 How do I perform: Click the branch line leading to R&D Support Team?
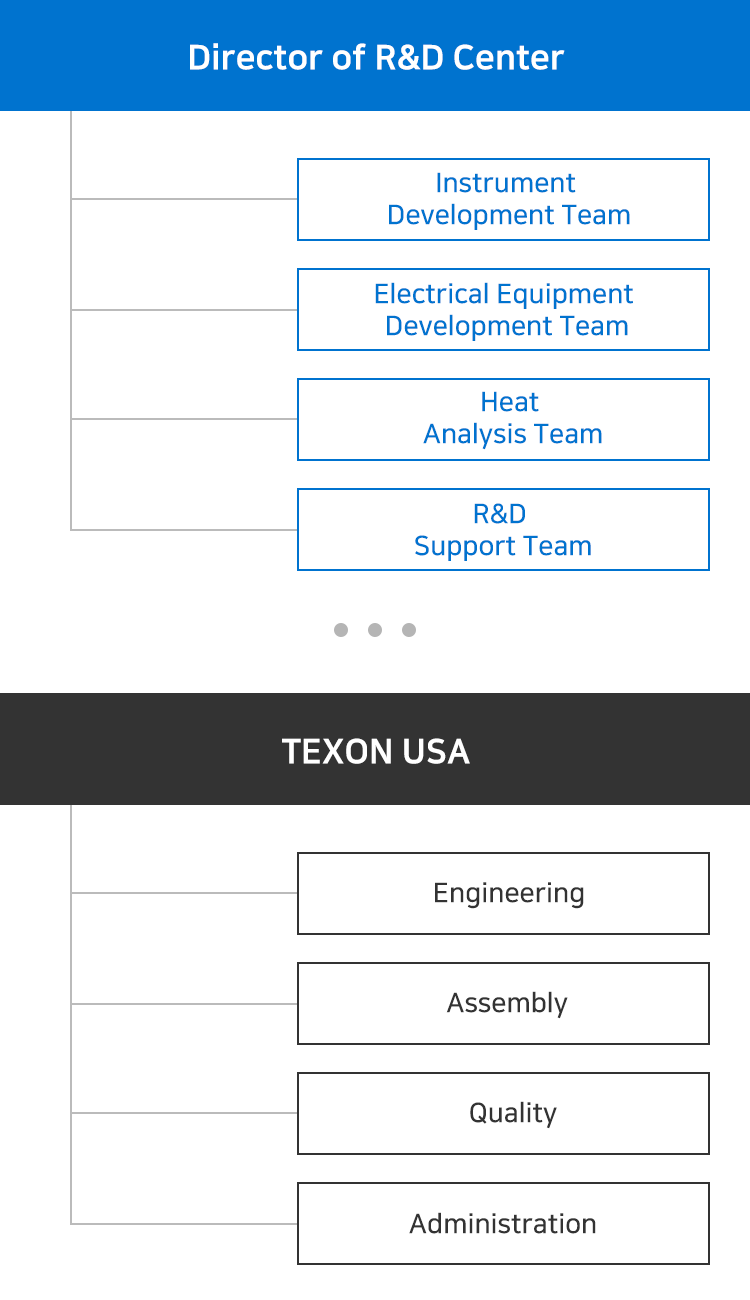pos(184,529)
